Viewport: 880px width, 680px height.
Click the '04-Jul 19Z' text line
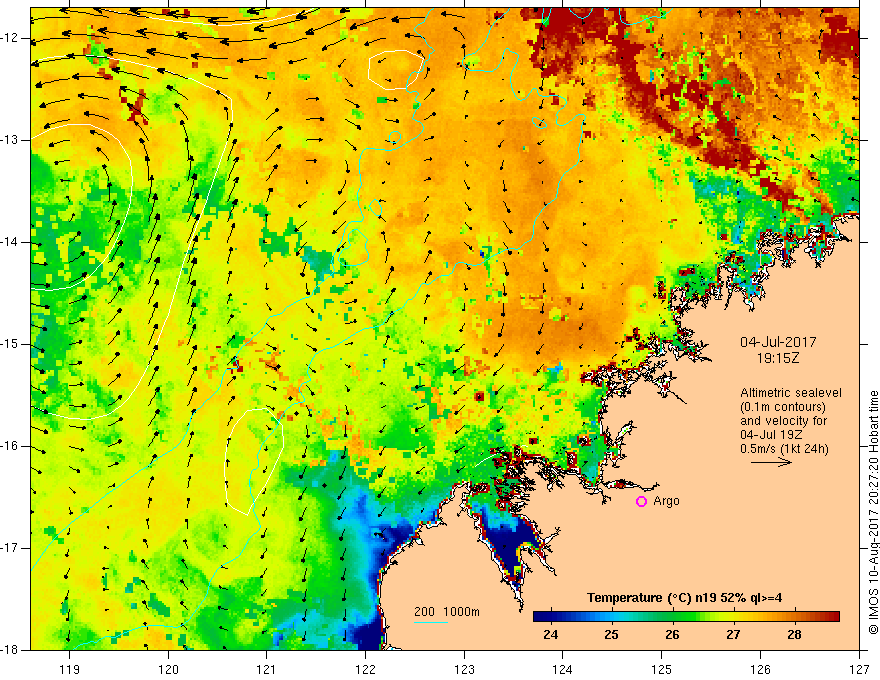tap(771, 435)
